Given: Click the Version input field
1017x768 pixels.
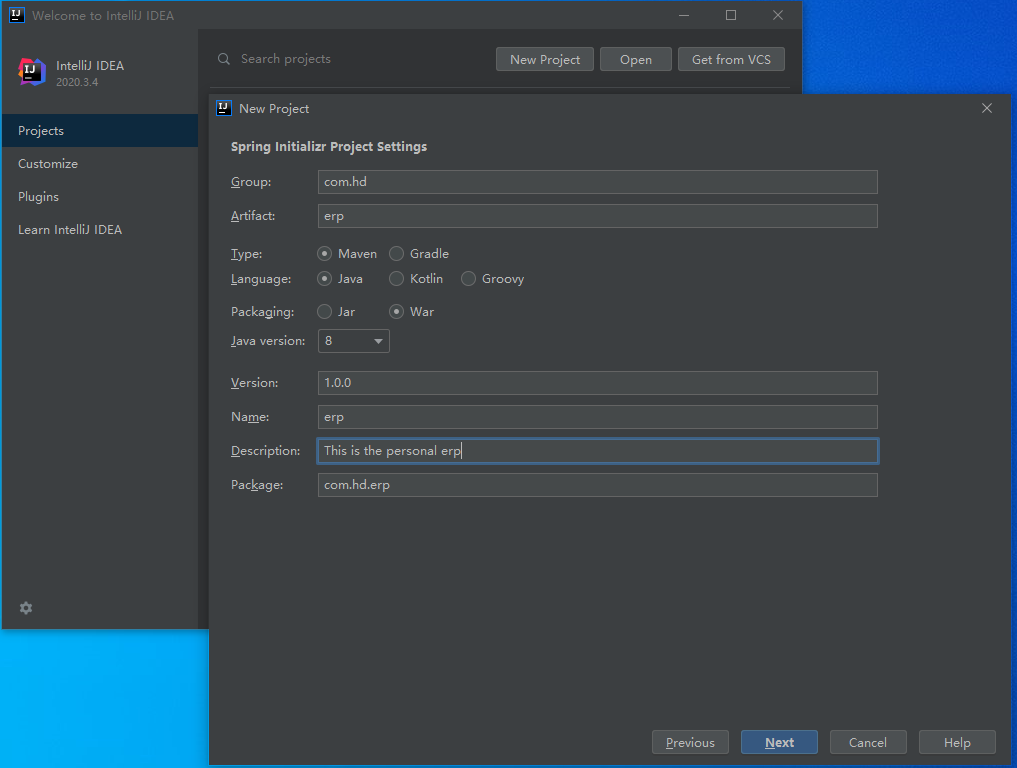Looking at the screenshot, I should [597, 383].
